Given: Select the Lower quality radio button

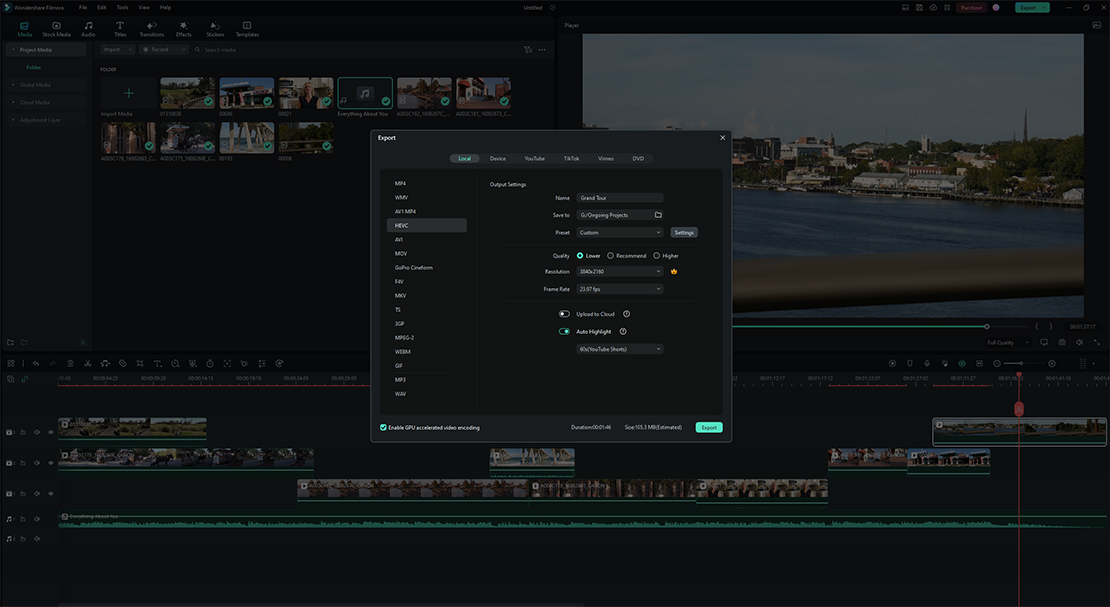Looking at the screenshot, I should pyautogui.click(x=580, y=256).
